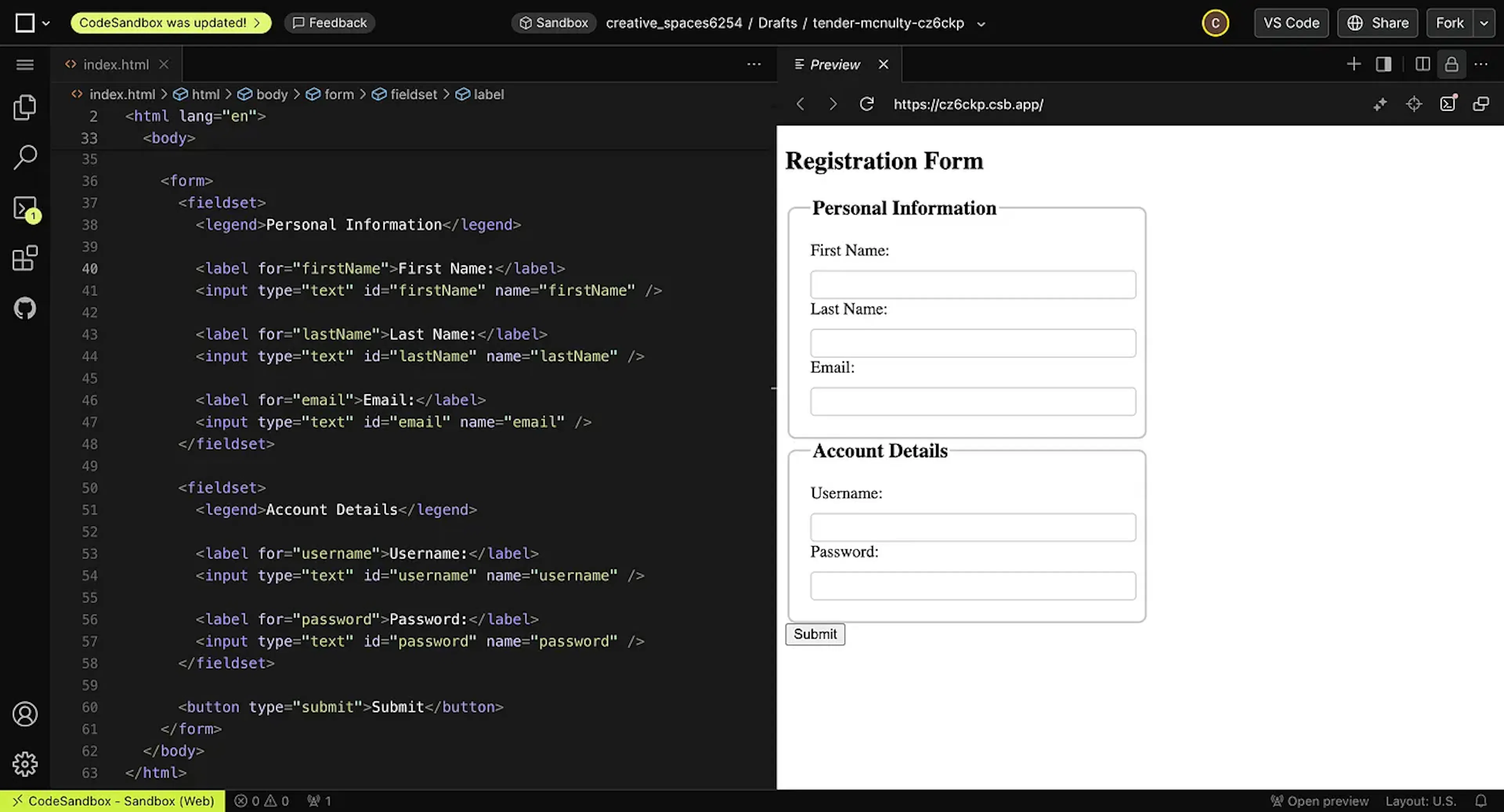Image resolution: width=1504 pixels, height=812 pixels.
Task: Open the Extensions icon in sidebar
Action: [25, 258]
